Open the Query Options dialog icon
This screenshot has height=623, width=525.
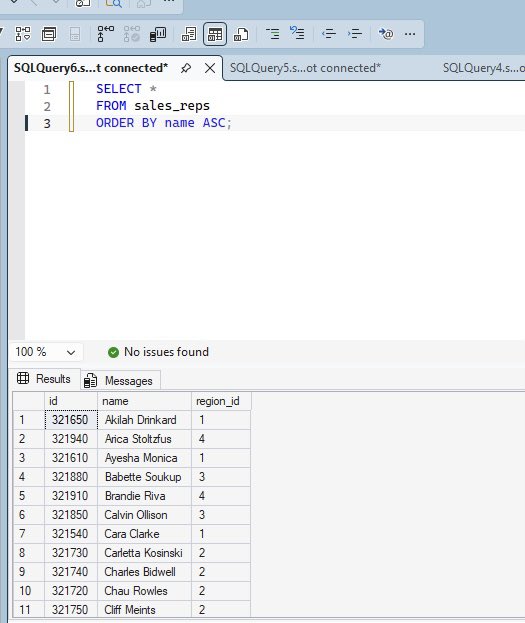tap(48, 34)
